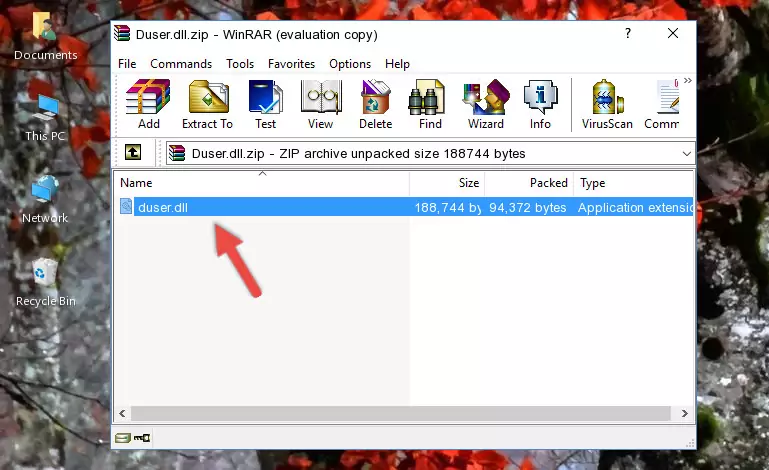Screen dimensions: 769x470
Task: Select the duser.dll file row
Action: tap(405, 207)
